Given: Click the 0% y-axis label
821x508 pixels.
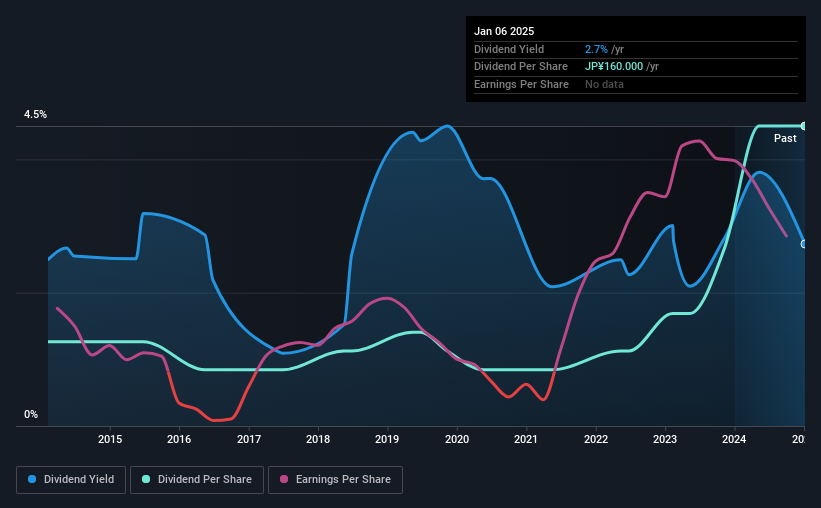Looking at the screenshot, I should [31, 415].
